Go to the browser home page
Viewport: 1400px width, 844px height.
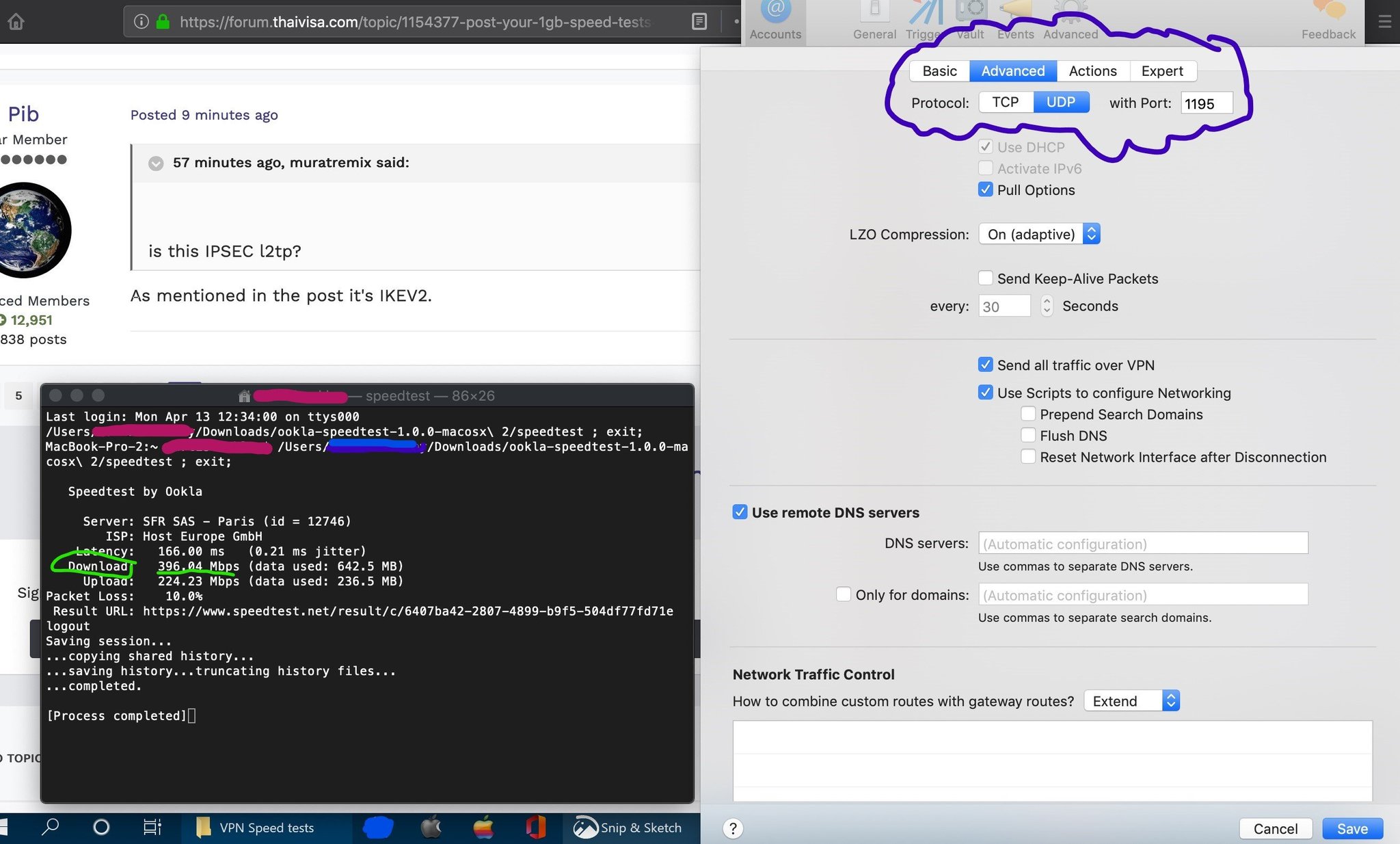pyautogui.click(x=16, y=22)
